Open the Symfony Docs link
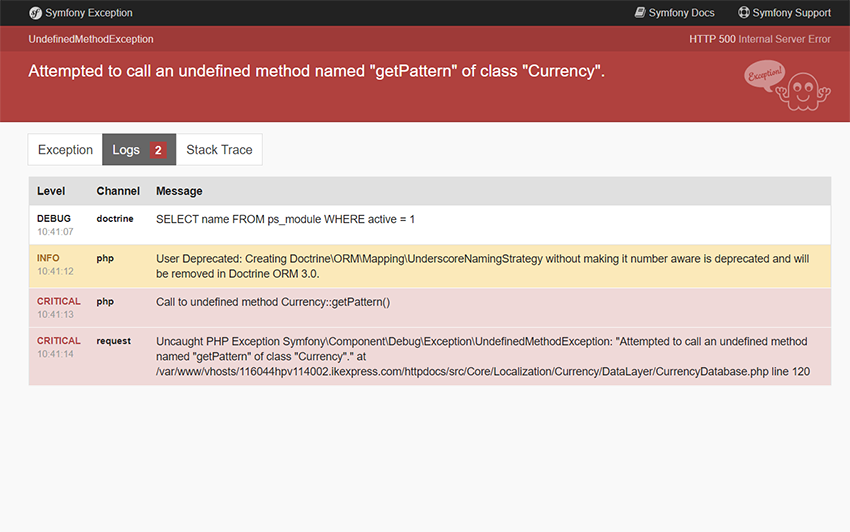 tap(681, 13)
